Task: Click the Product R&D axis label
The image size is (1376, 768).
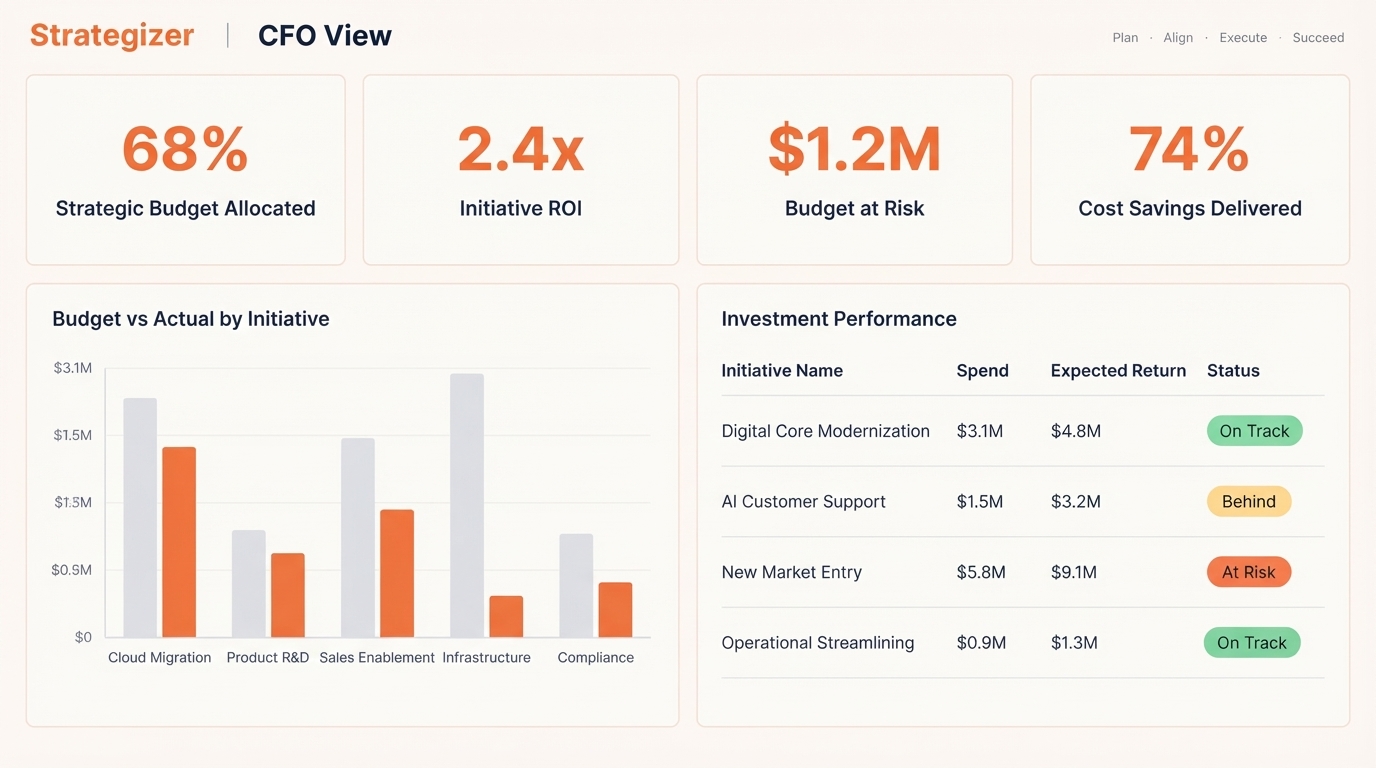Action: [268, 658]
